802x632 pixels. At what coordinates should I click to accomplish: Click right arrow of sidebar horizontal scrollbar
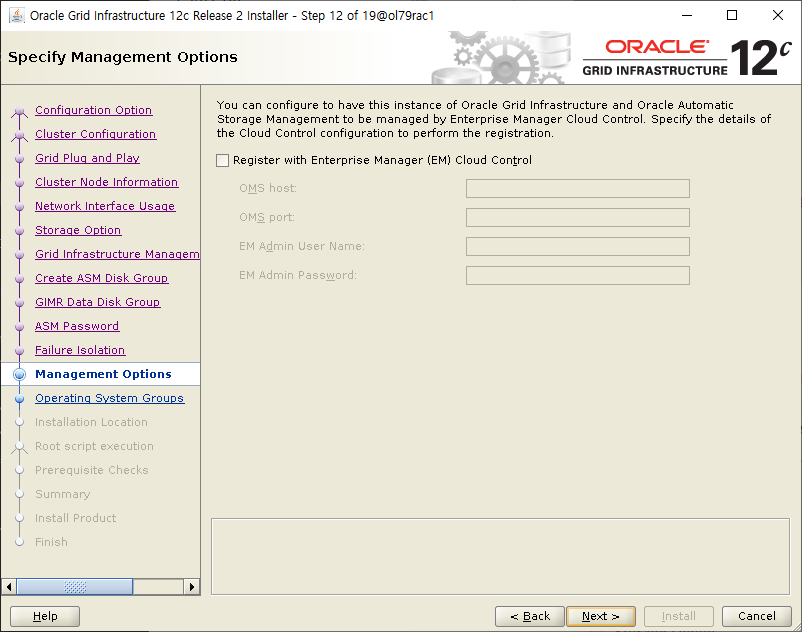point(191,586)
